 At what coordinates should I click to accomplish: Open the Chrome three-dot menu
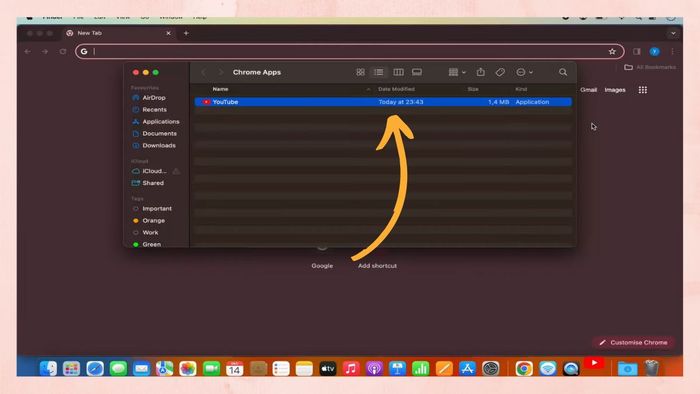672,52
